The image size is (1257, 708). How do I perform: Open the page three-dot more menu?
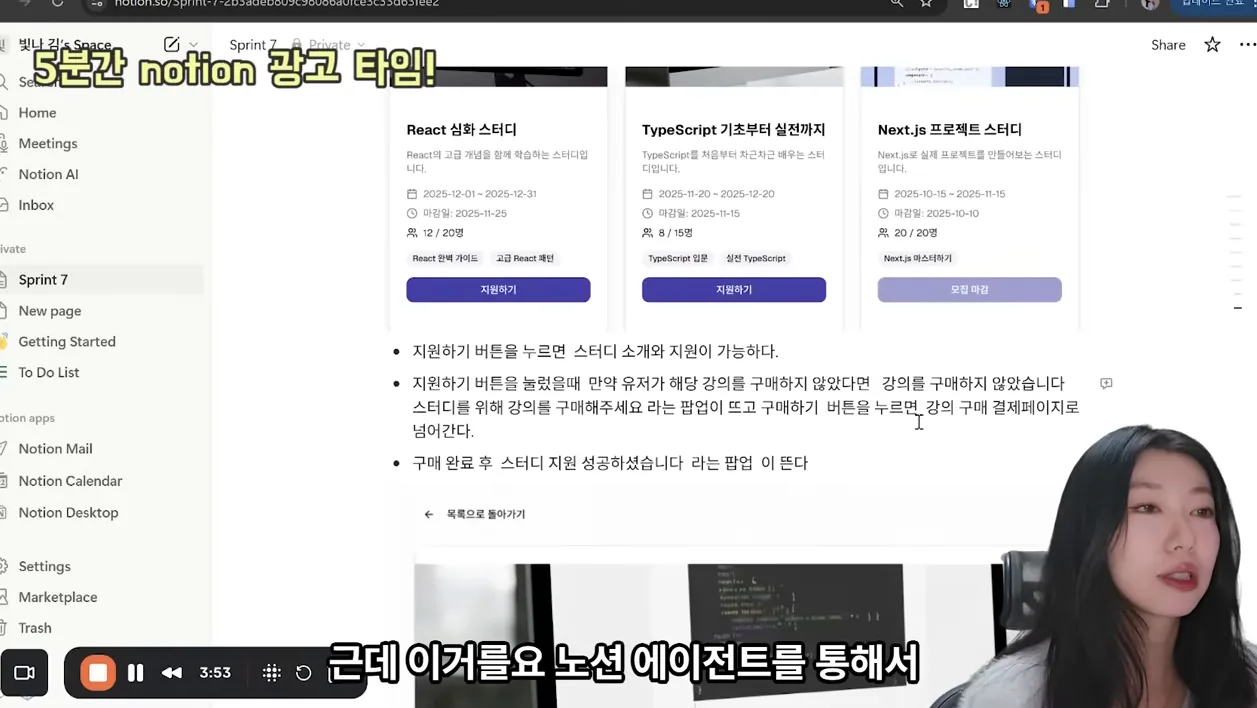point(1246,45)
